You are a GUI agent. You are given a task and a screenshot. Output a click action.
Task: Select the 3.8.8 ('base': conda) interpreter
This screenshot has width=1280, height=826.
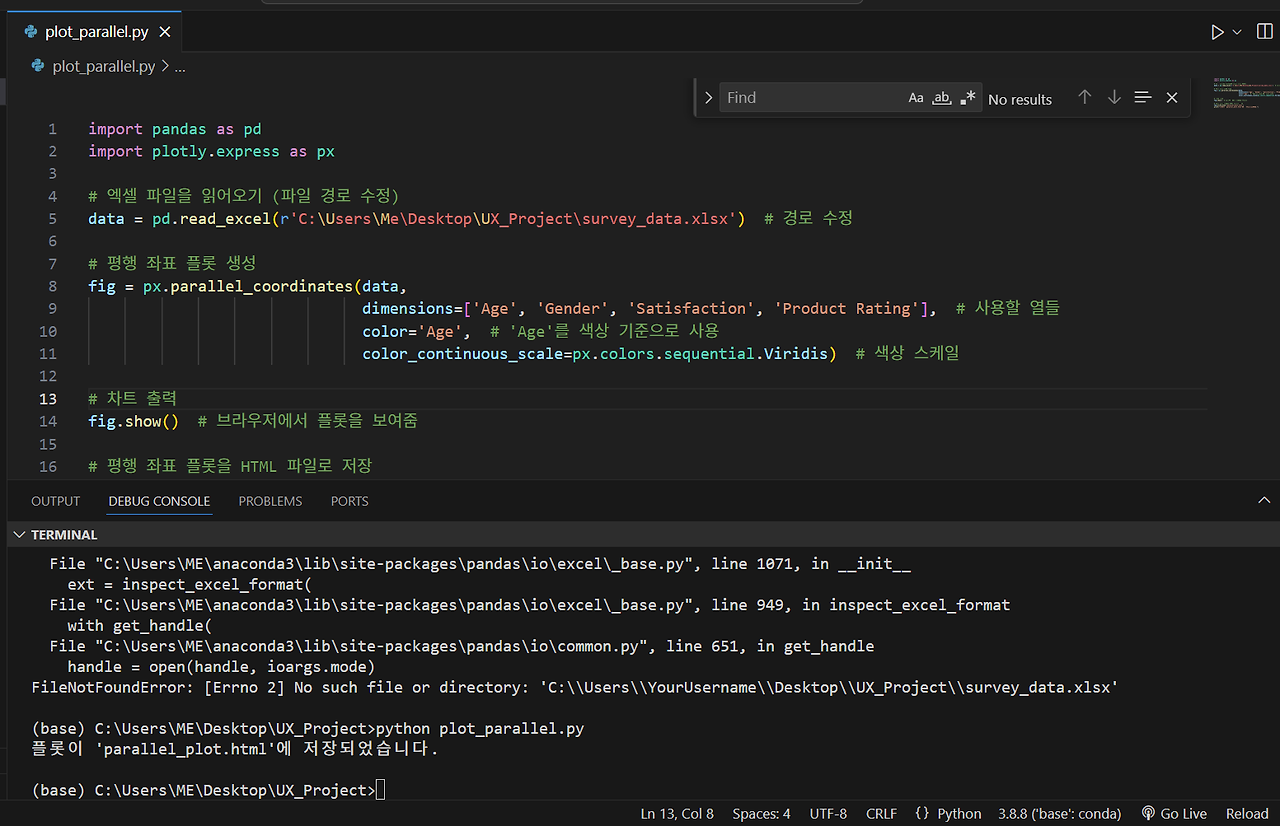1062,814
